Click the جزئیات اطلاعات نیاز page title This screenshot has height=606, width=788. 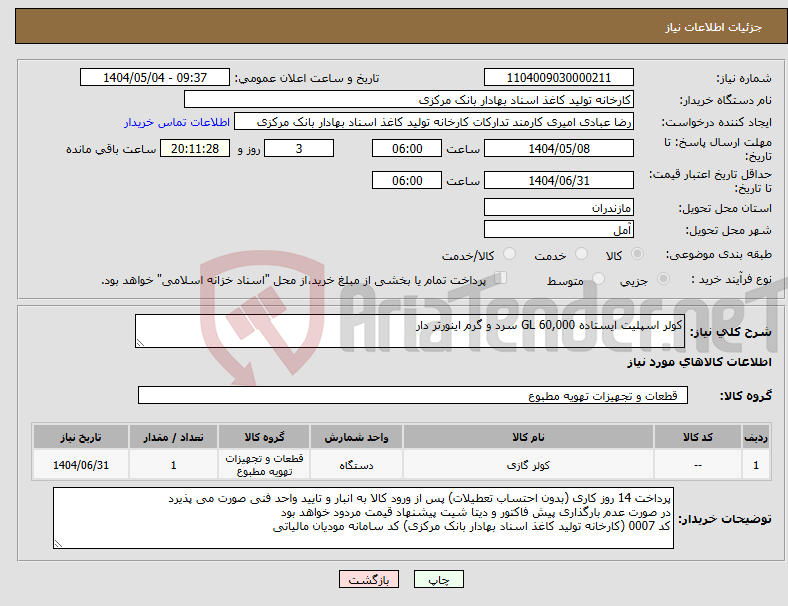[714, 27]
